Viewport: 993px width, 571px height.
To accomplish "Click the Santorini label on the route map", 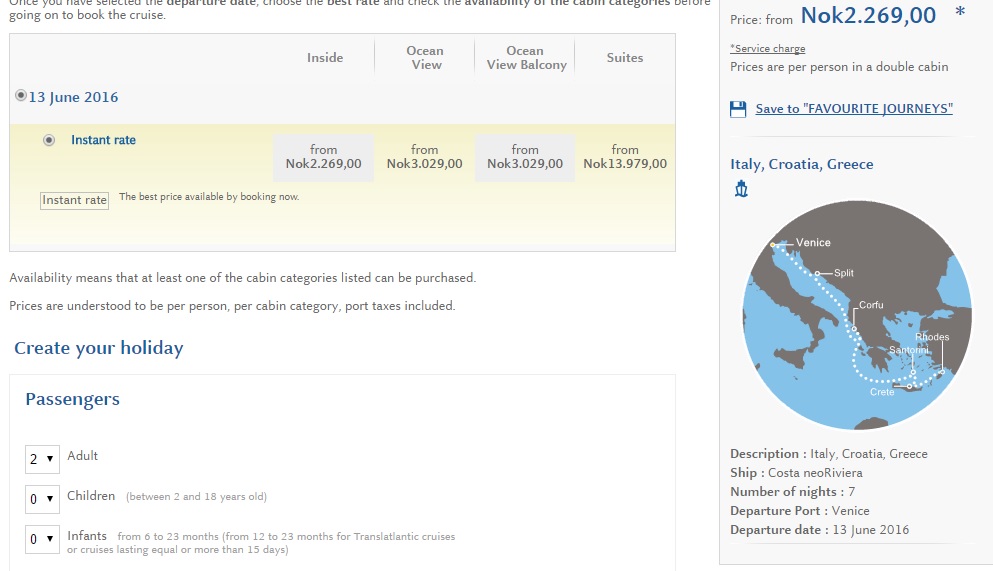I will pos(909,350).
